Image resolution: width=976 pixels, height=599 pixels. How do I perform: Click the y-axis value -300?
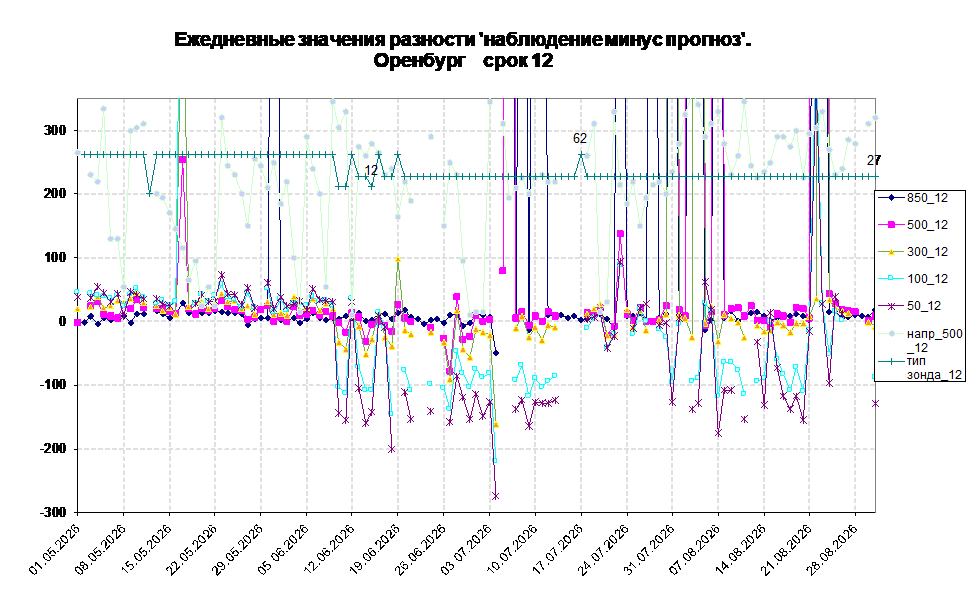(x=52, y=512)
